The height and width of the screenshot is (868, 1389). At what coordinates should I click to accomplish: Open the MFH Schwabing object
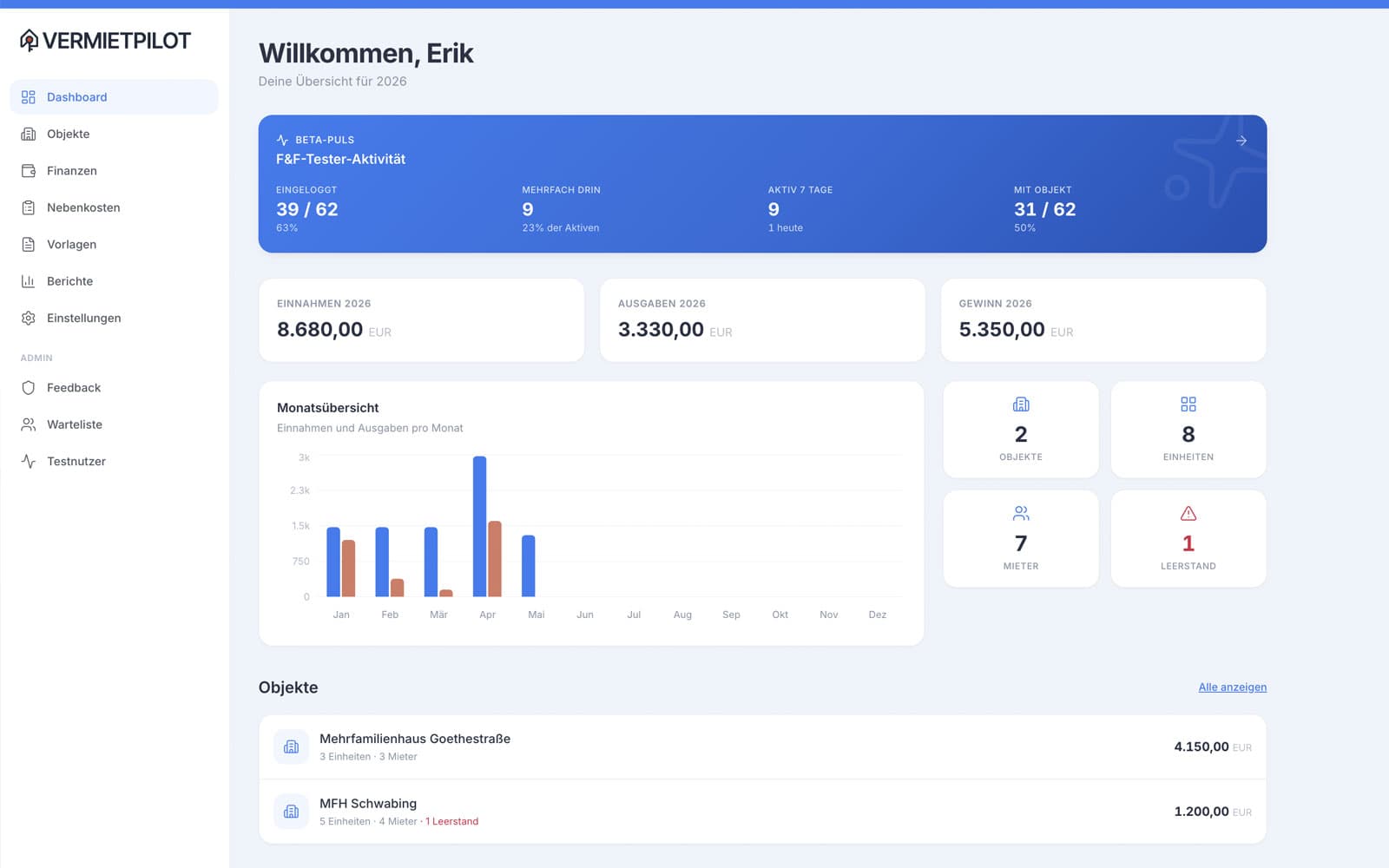[x=762, y=812]
